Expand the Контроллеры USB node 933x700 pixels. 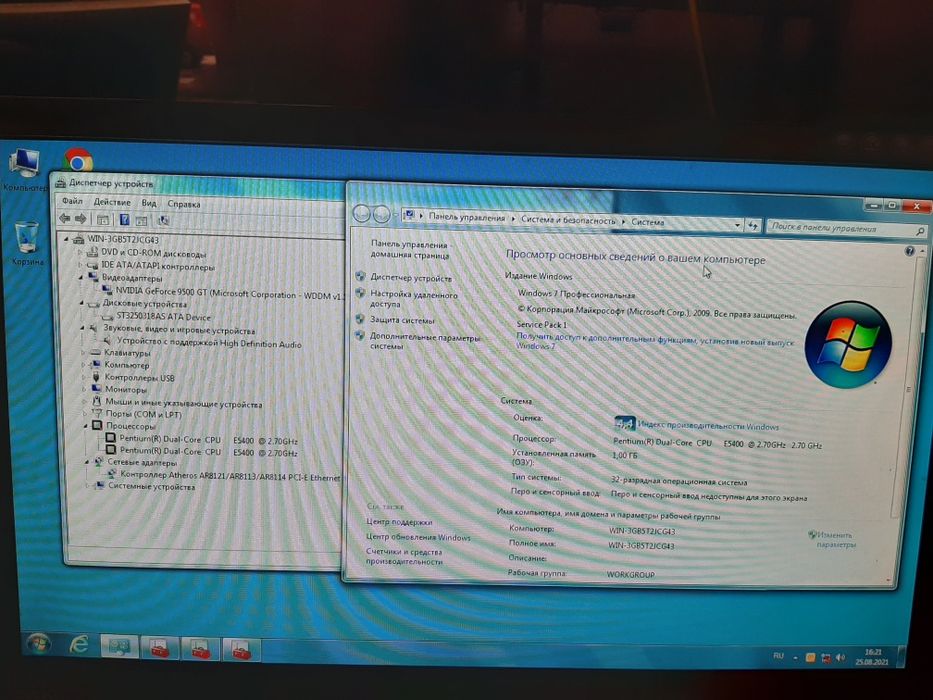pos(84,377)
